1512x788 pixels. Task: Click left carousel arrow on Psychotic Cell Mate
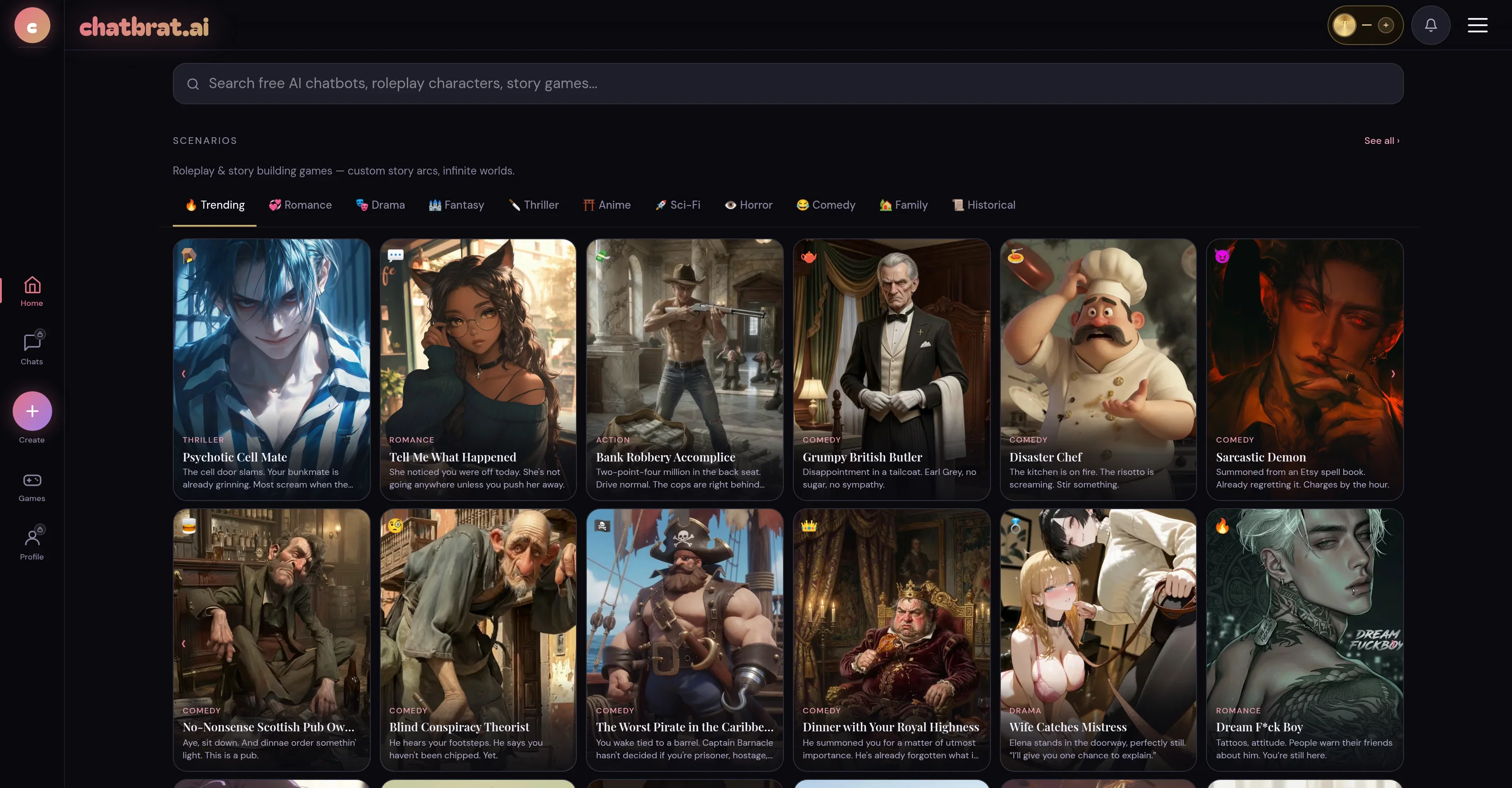coord(184,374)
